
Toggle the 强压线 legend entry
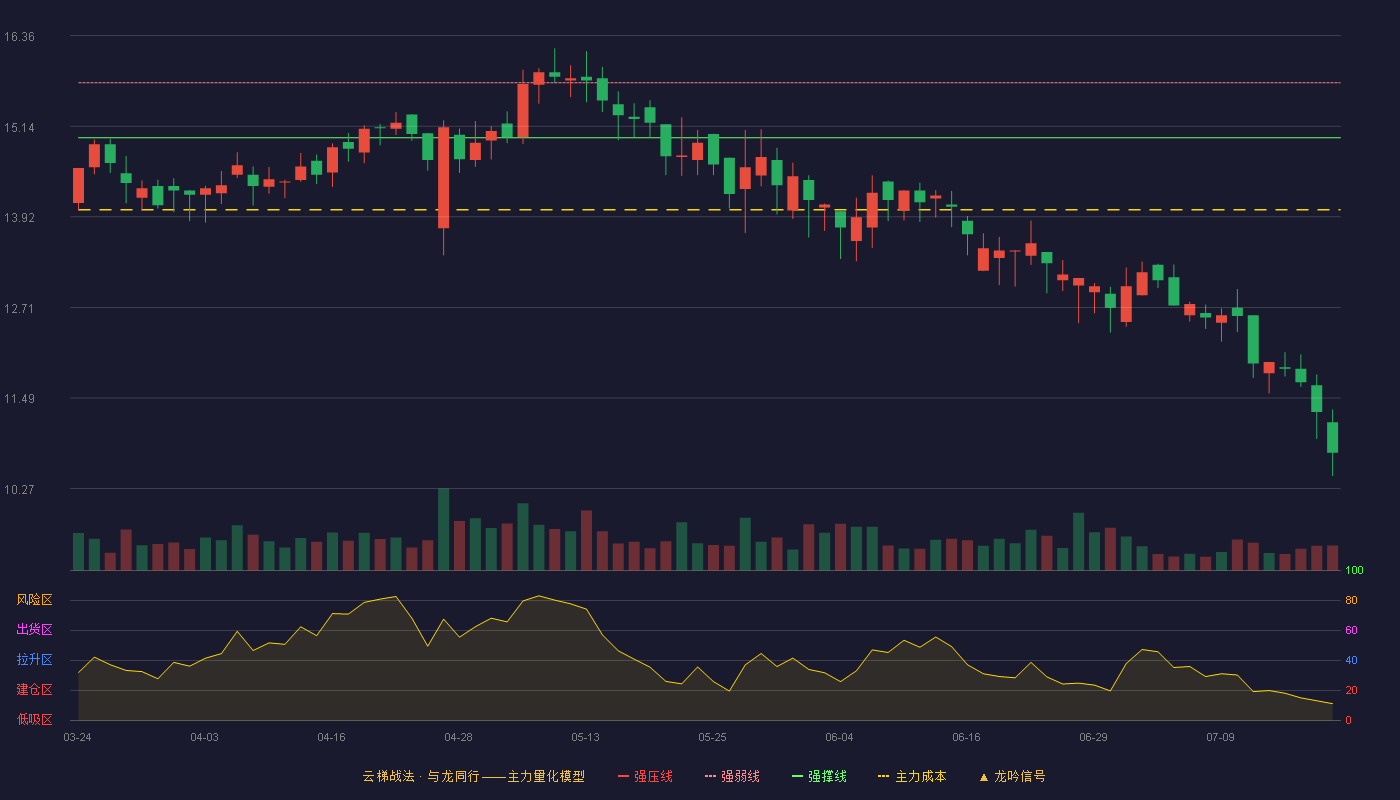(x=645, y=776)
